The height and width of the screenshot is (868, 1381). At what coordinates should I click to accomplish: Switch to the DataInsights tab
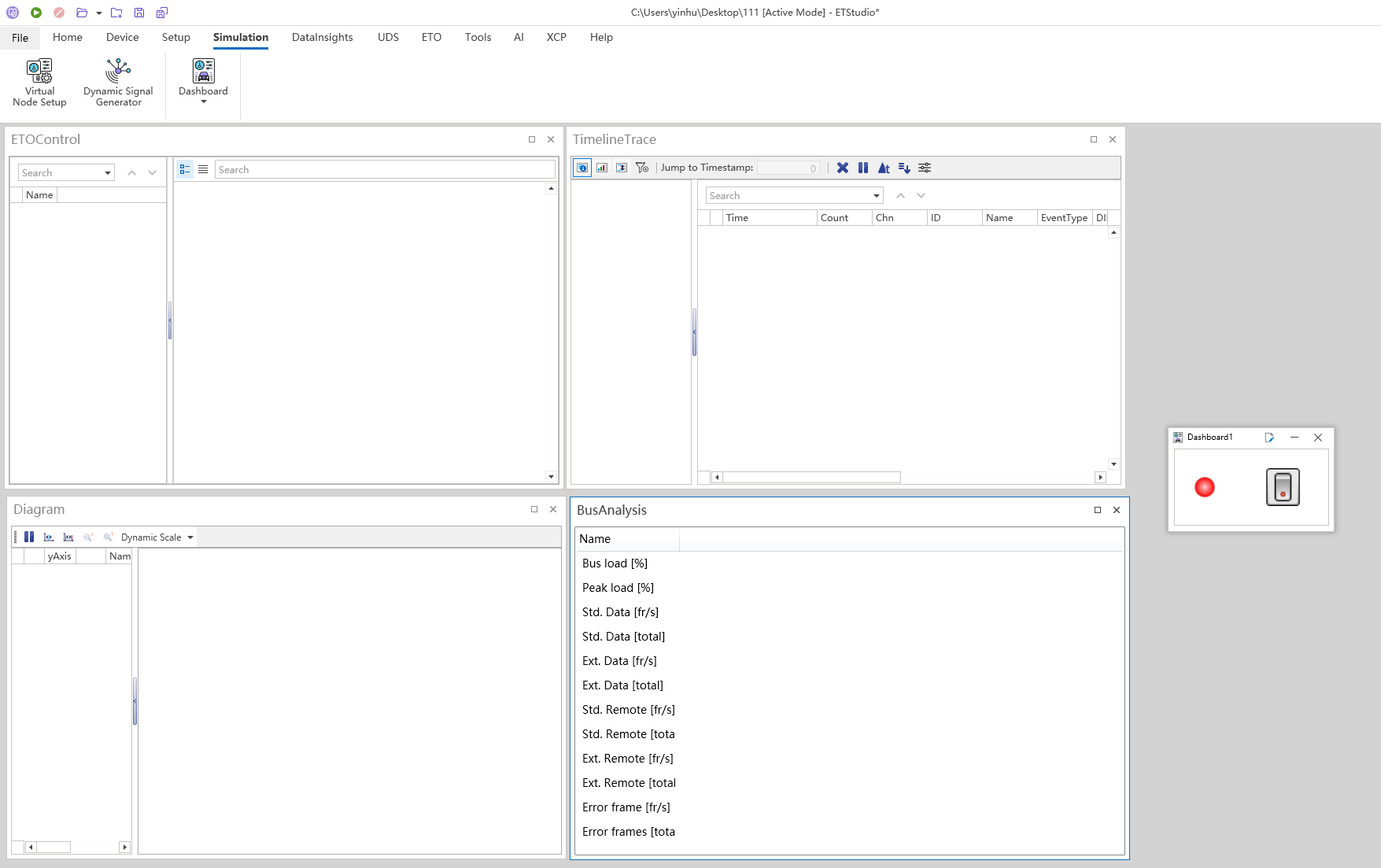click(x=322, y=37)
